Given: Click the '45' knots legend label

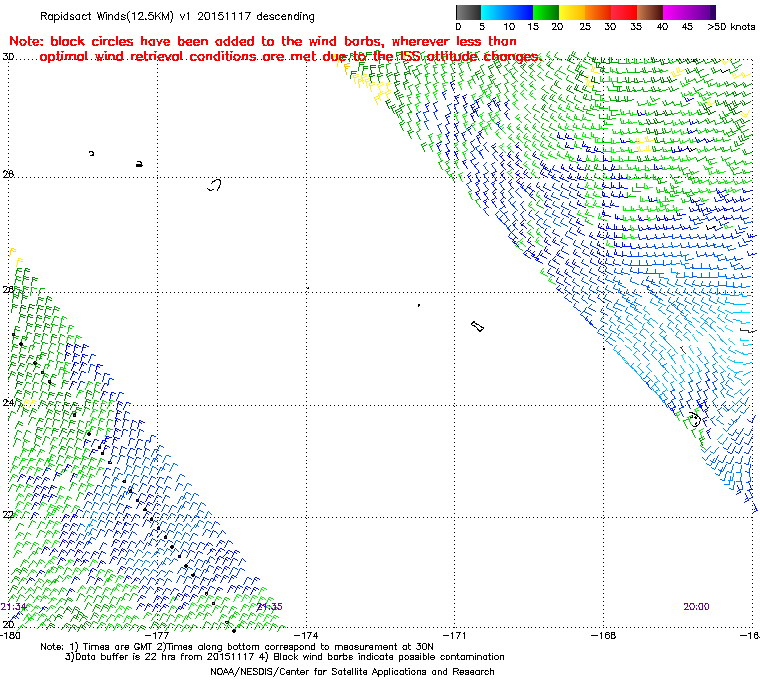Looking at the screenshot, I should 687,27.
